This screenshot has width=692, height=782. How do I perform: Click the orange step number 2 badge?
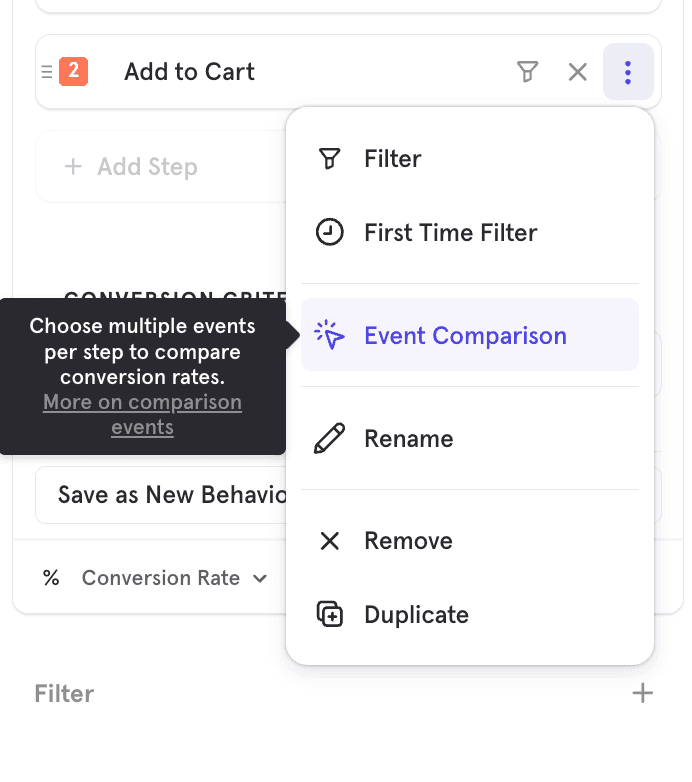(x=74, y=72)
